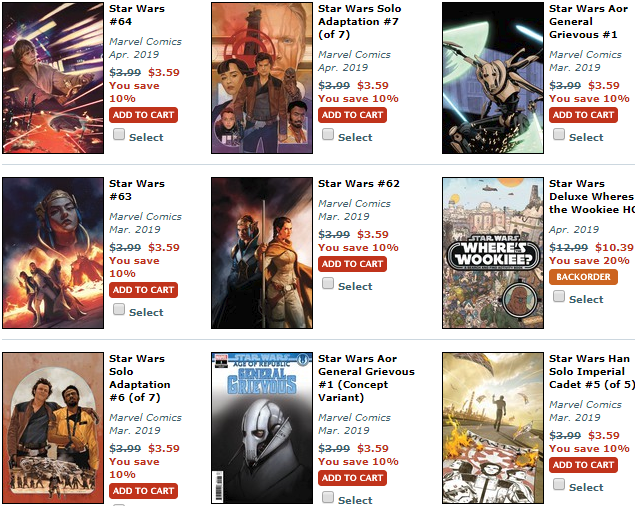Open Star Wars #64 cover image
This screenshot has width=635, height=506.
[53, 78]
